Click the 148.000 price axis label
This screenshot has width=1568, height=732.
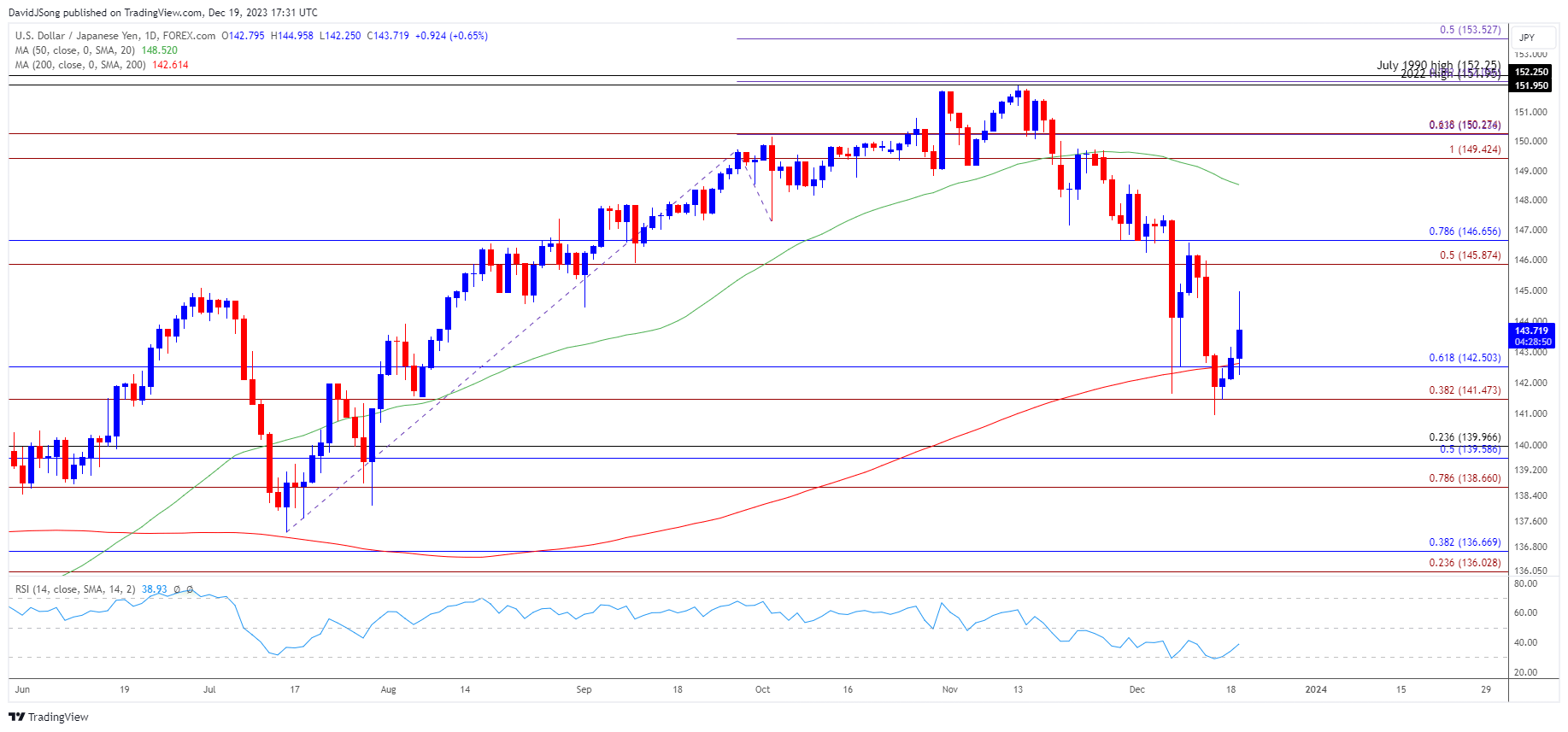[1530, 200]
